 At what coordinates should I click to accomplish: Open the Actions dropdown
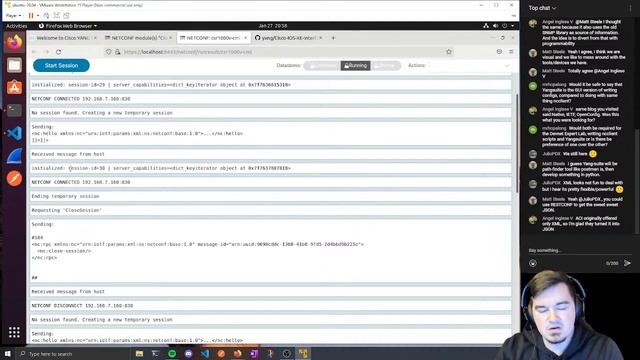469,65
